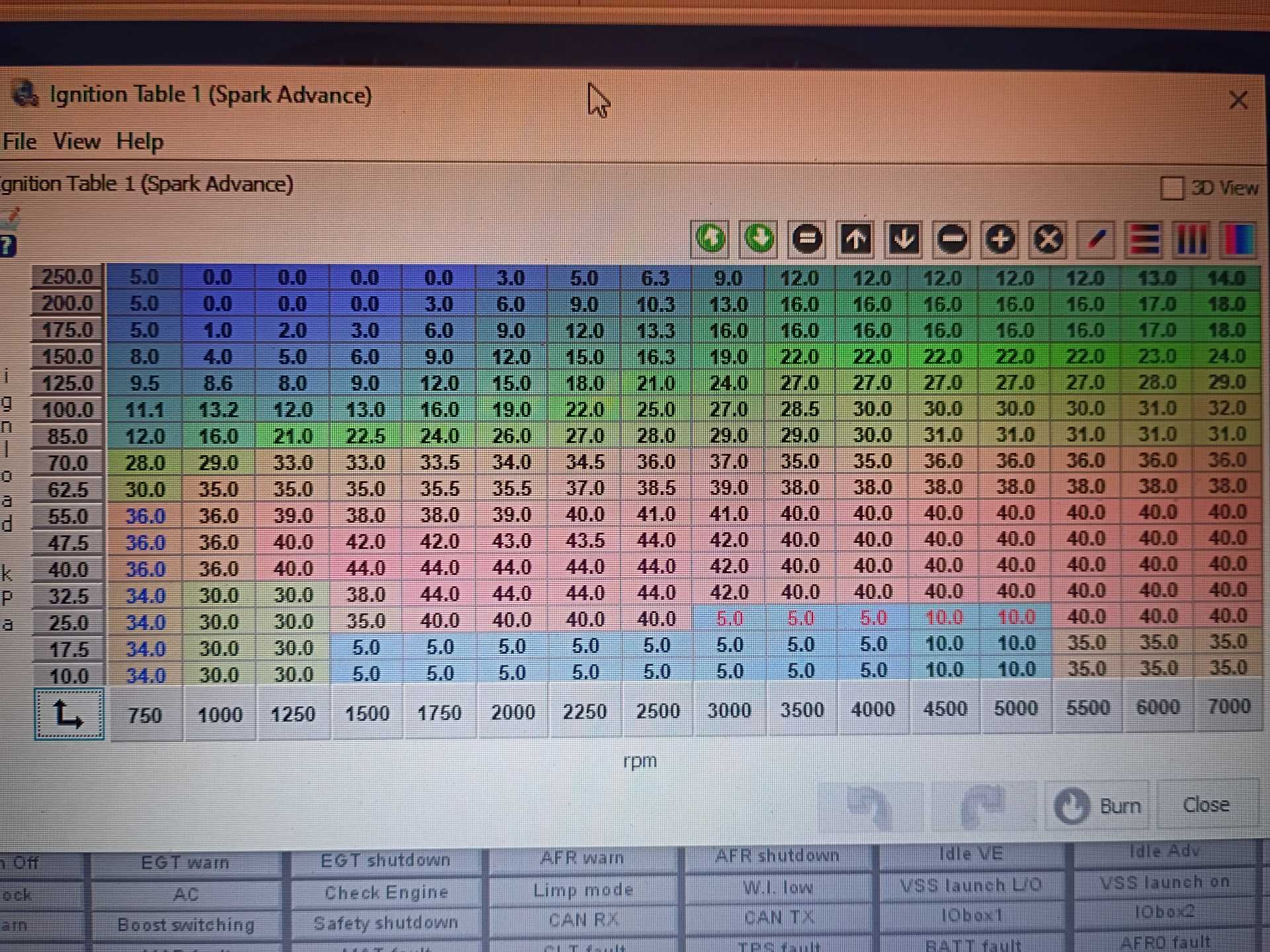The height and width of the screenshot is (952, 1270).
Task: Click the axis swap arrow button below load column
Action: coord(69,714)
